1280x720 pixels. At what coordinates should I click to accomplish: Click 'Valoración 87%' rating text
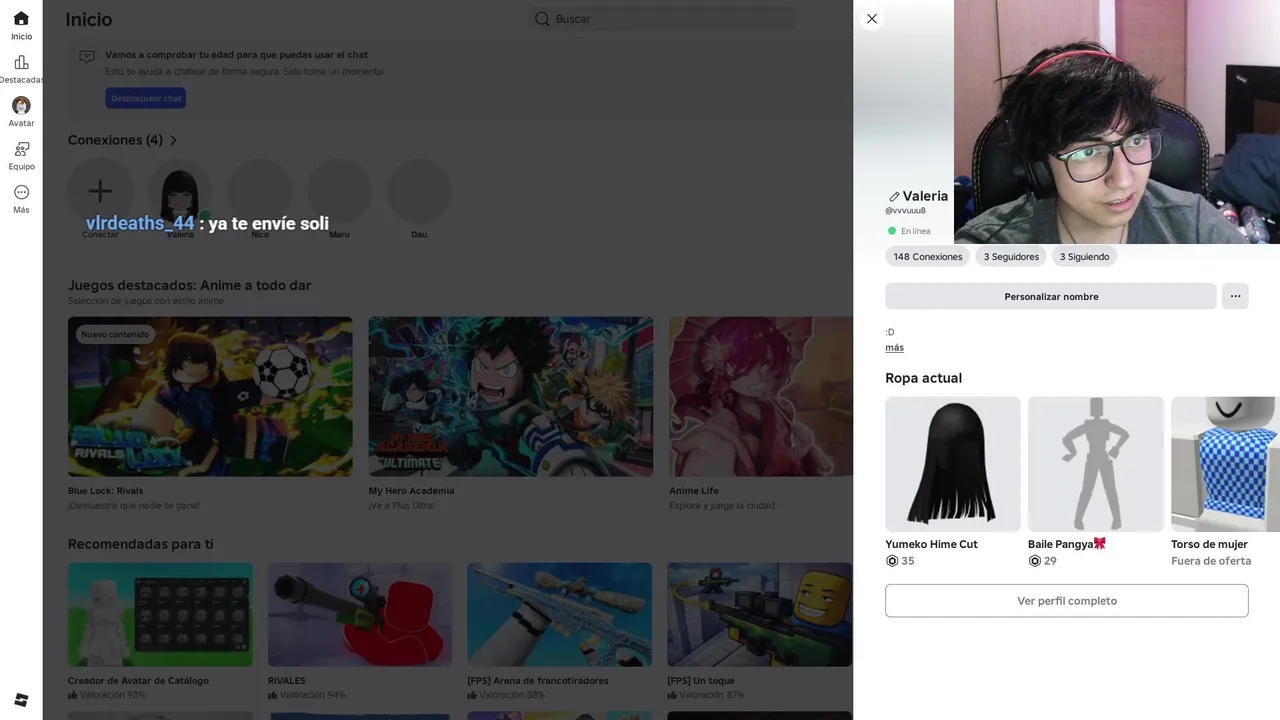[712, 695]
